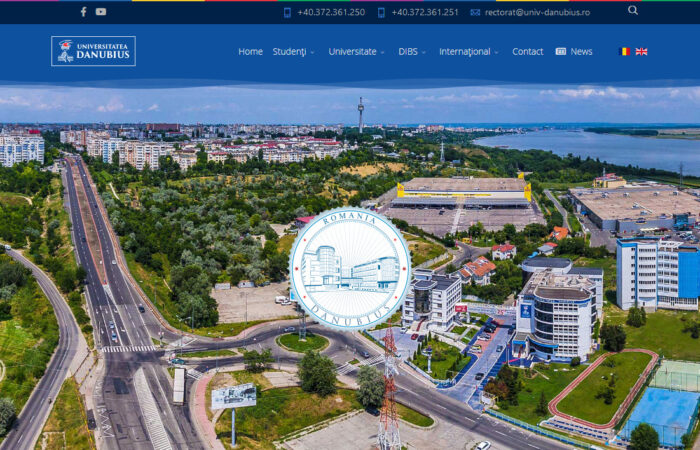The height and width of the screenshot is (450, 700).
Task: Open the News section
Action: (581, 51)
